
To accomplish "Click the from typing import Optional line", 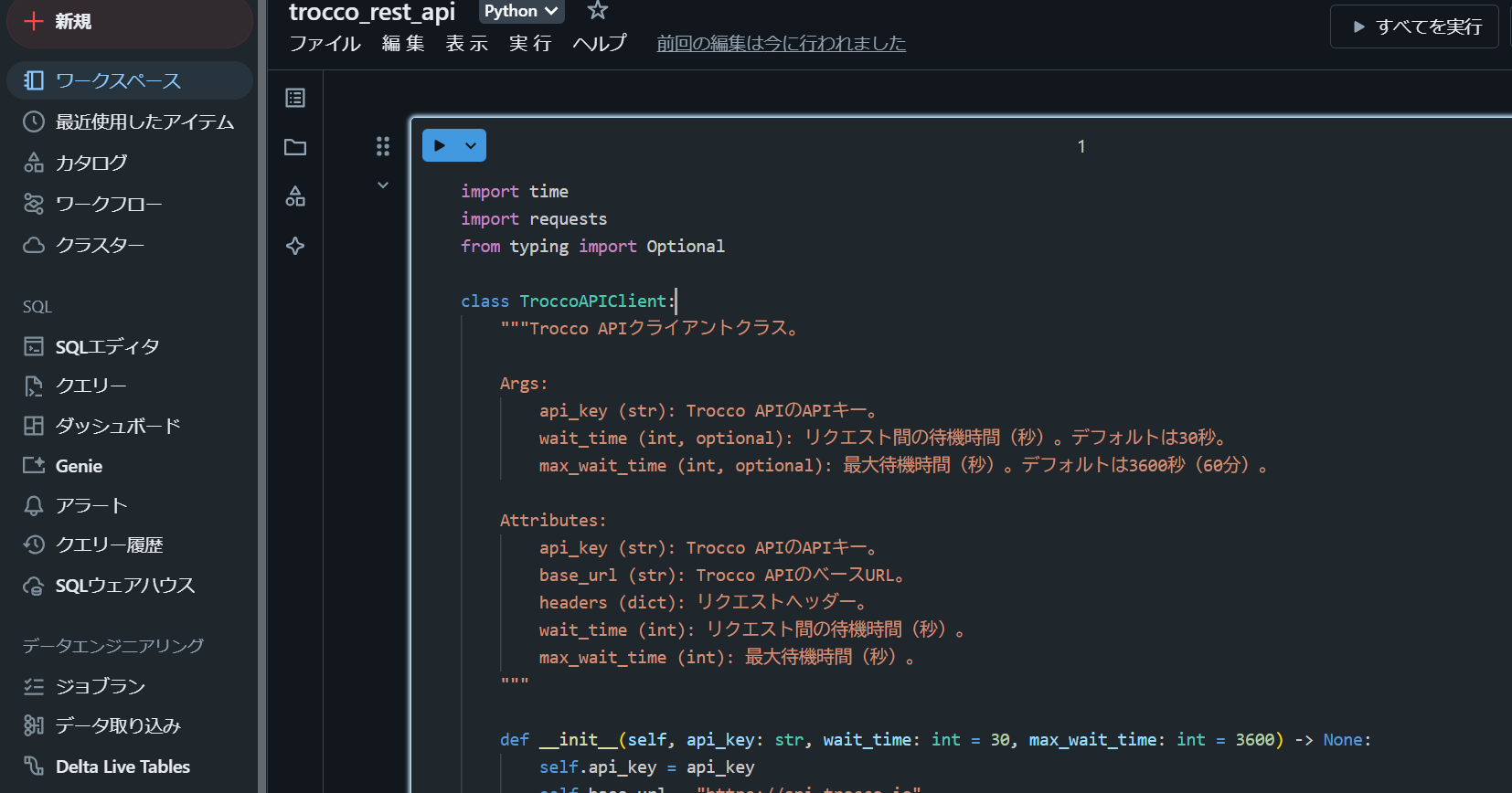I will (592, 246).
